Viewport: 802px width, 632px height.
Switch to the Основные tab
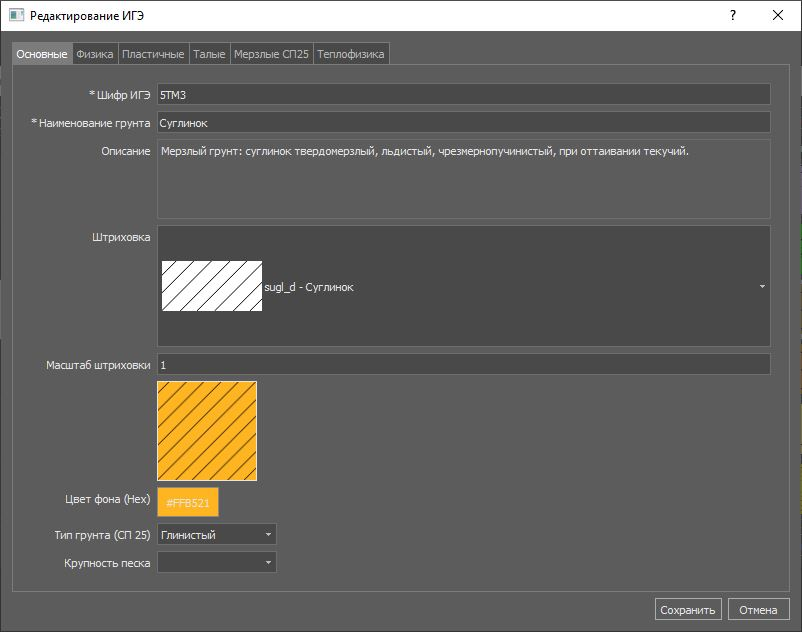[x=42, y=54]
